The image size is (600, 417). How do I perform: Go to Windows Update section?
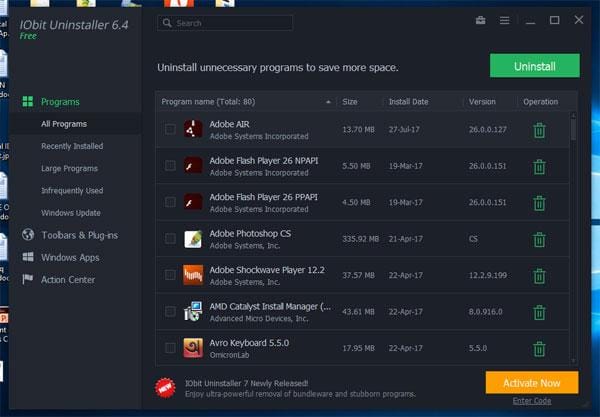click(71, 213)
